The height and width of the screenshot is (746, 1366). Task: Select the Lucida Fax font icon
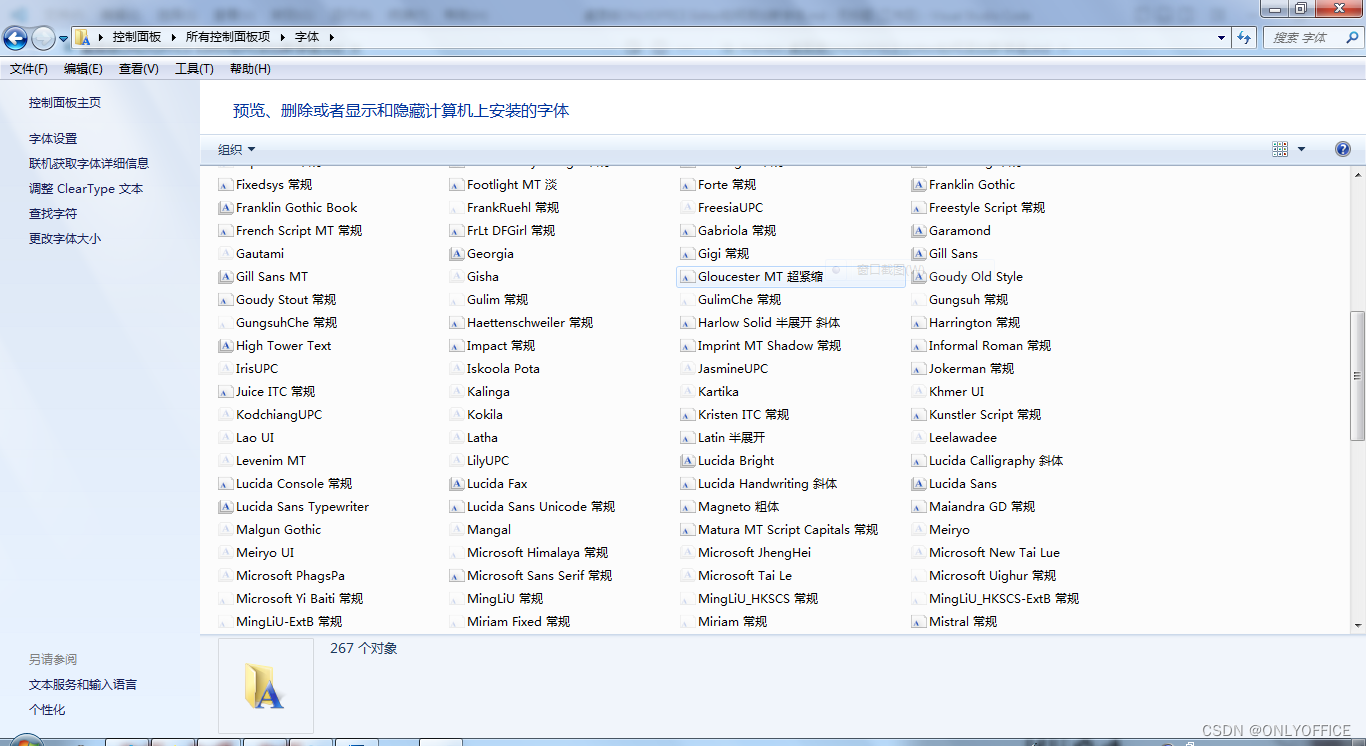pyautogui.click(x=456, y=484)
